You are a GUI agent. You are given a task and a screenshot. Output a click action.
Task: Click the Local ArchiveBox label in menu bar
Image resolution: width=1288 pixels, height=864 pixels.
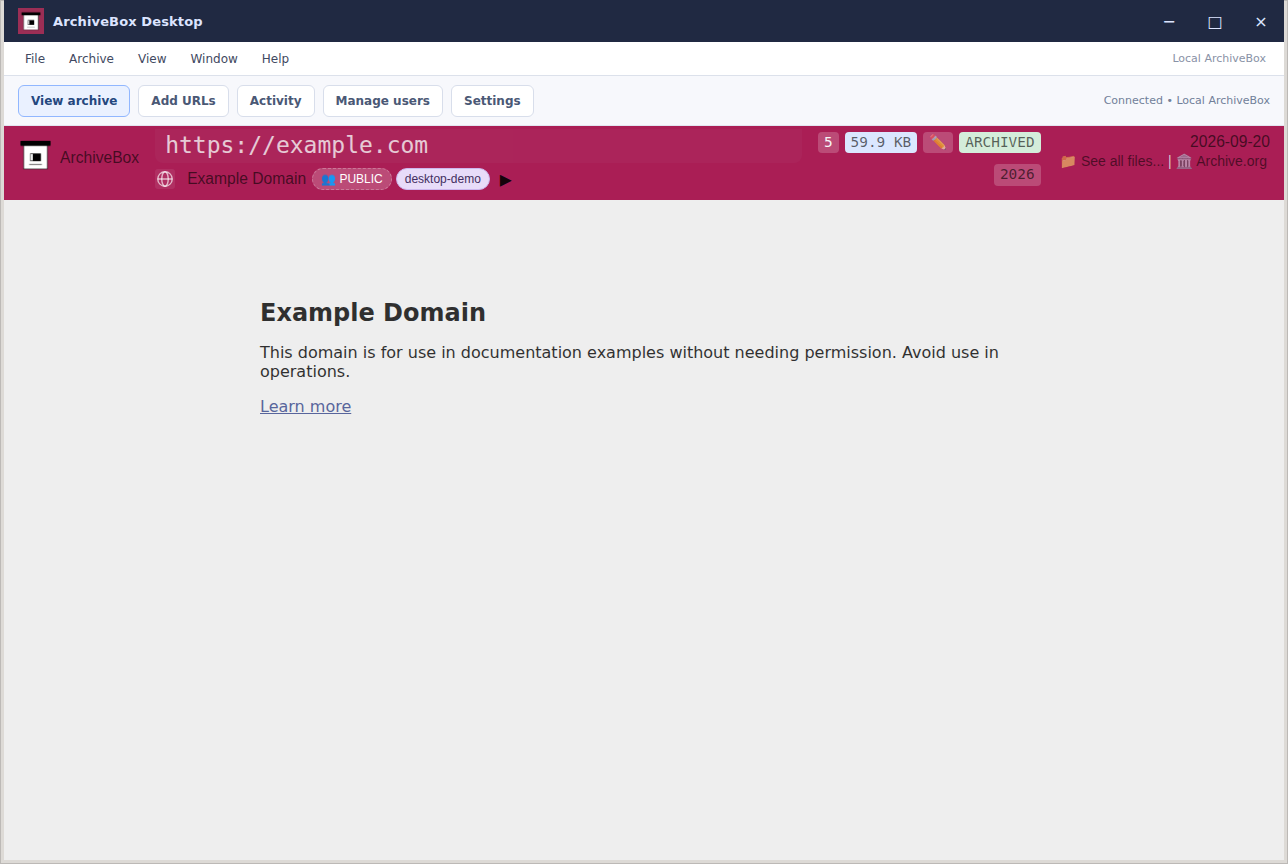(1219, 59)
